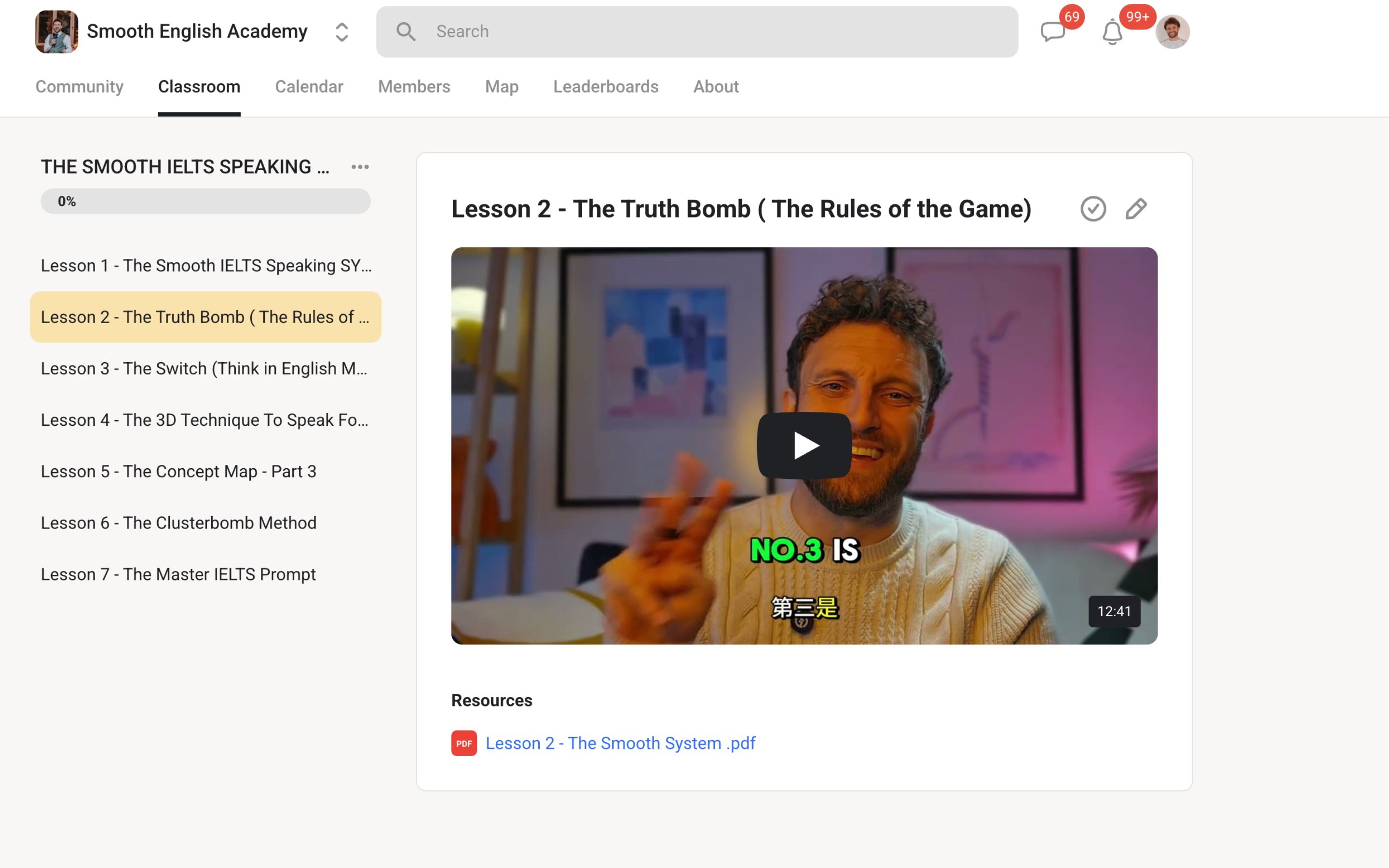Play the Lesson 2 video
The height and width of the screenshot is (868, 1389).
(803, 446)
